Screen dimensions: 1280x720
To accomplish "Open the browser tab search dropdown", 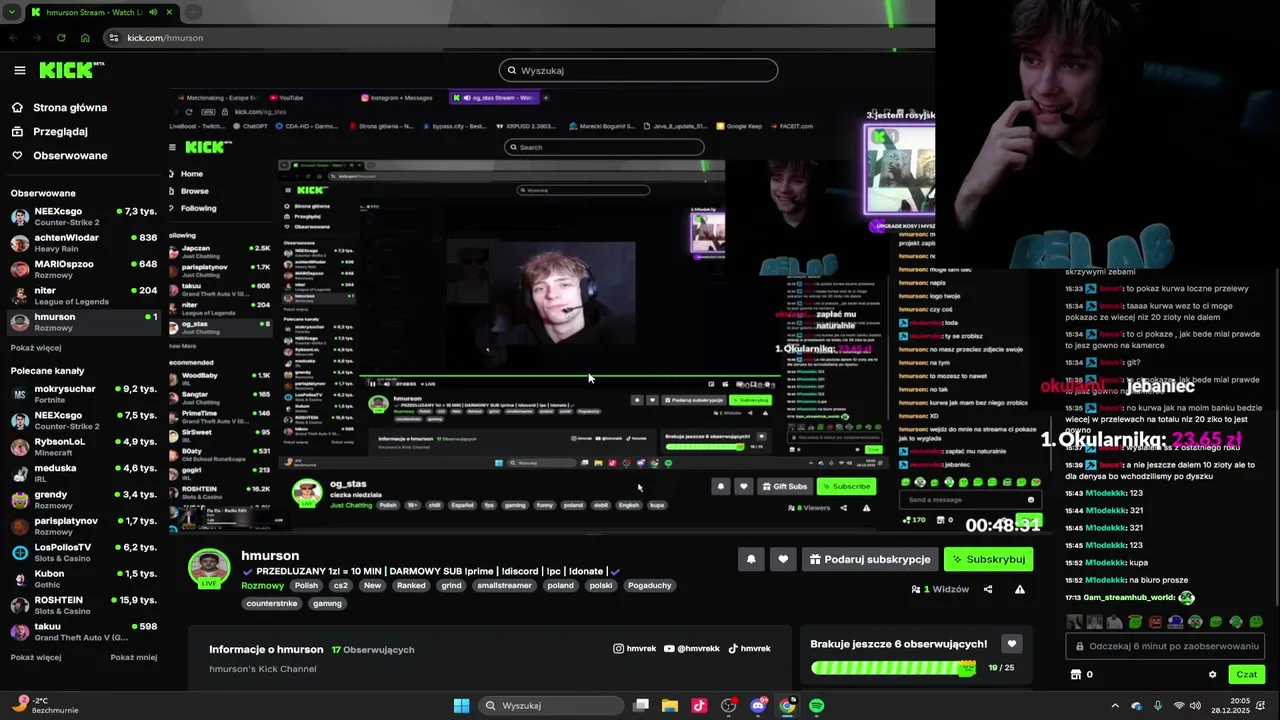I will (x=12, y=12).
